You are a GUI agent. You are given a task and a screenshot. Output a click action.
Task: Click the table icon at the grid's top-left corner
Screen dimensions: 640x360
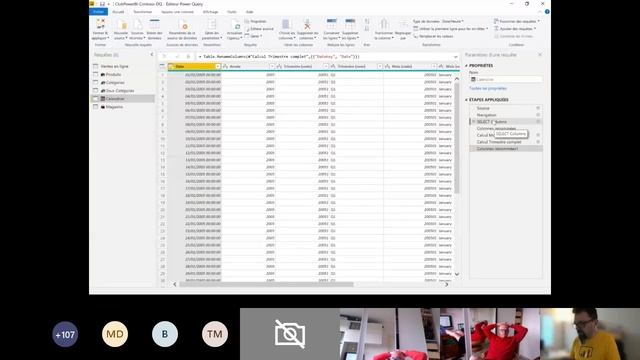(162, 66)
